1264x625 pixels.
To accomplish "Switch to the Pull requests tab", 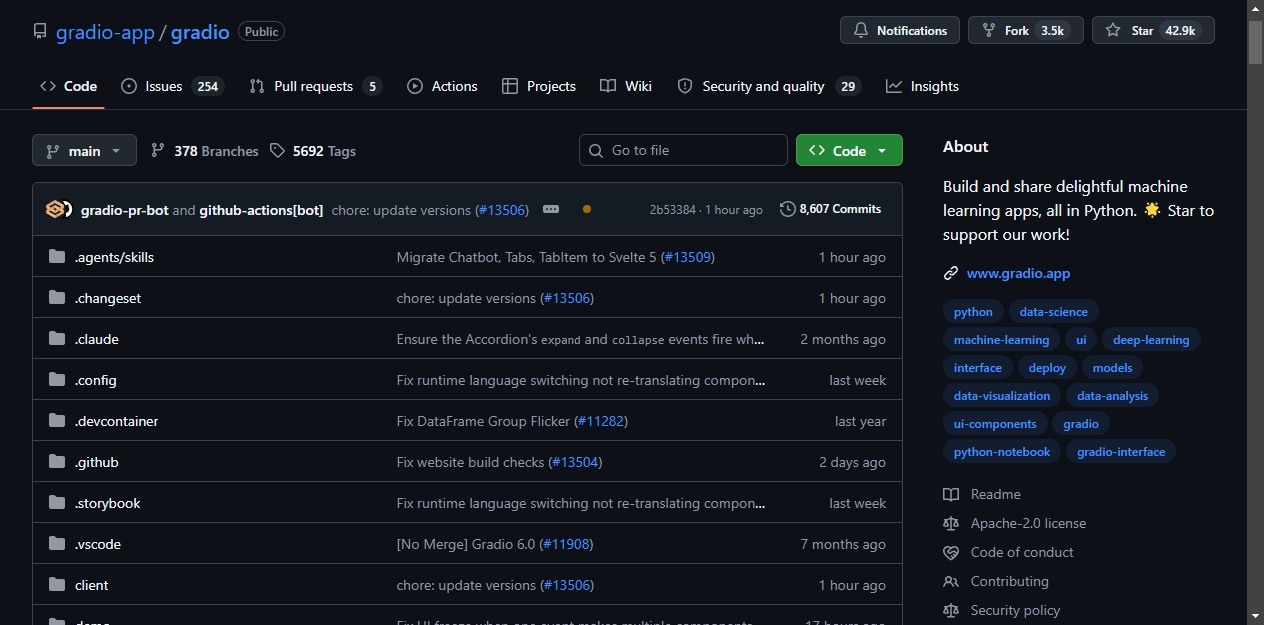I will click(x=315, y=86).
